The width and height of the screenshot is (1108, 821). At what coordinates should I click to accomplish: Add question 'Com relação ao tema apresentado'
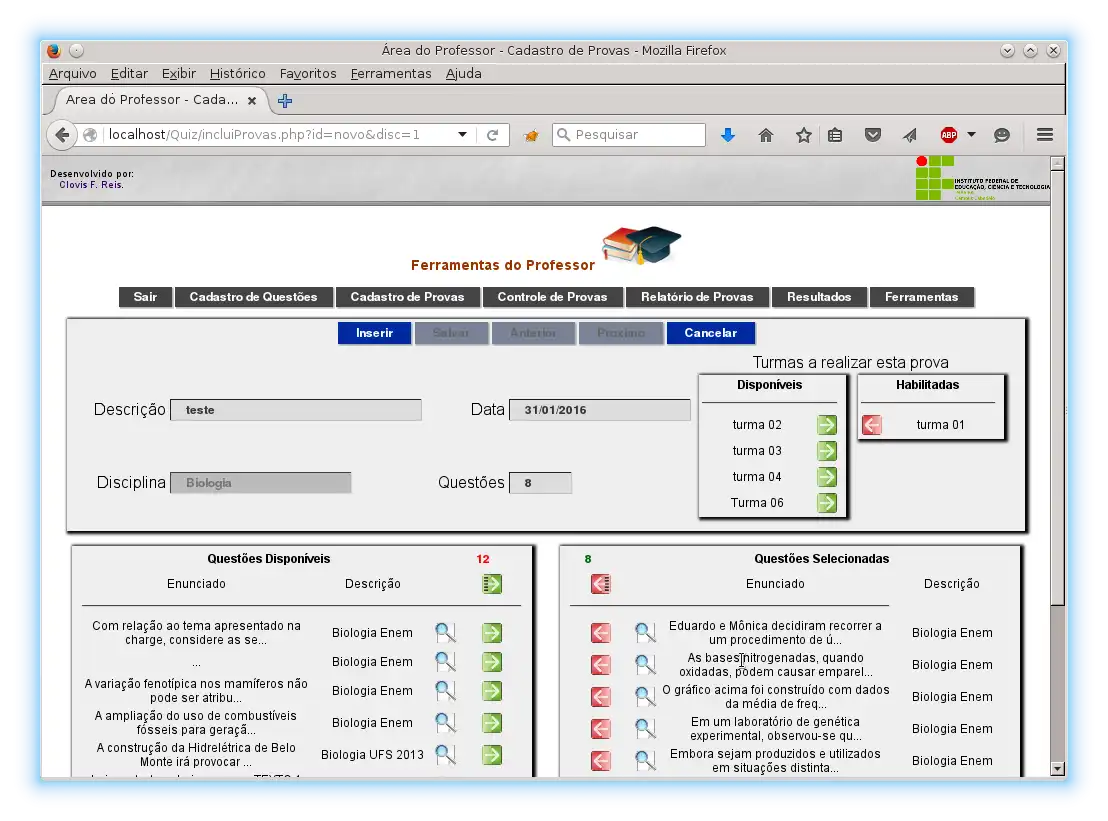coord(492,632)
